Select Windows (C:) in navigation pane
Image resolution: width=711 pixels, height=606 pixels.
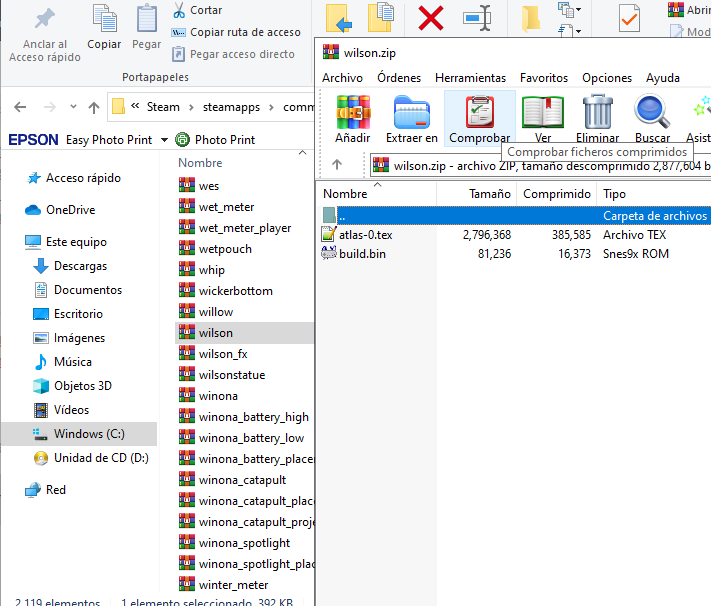[89, 434]
